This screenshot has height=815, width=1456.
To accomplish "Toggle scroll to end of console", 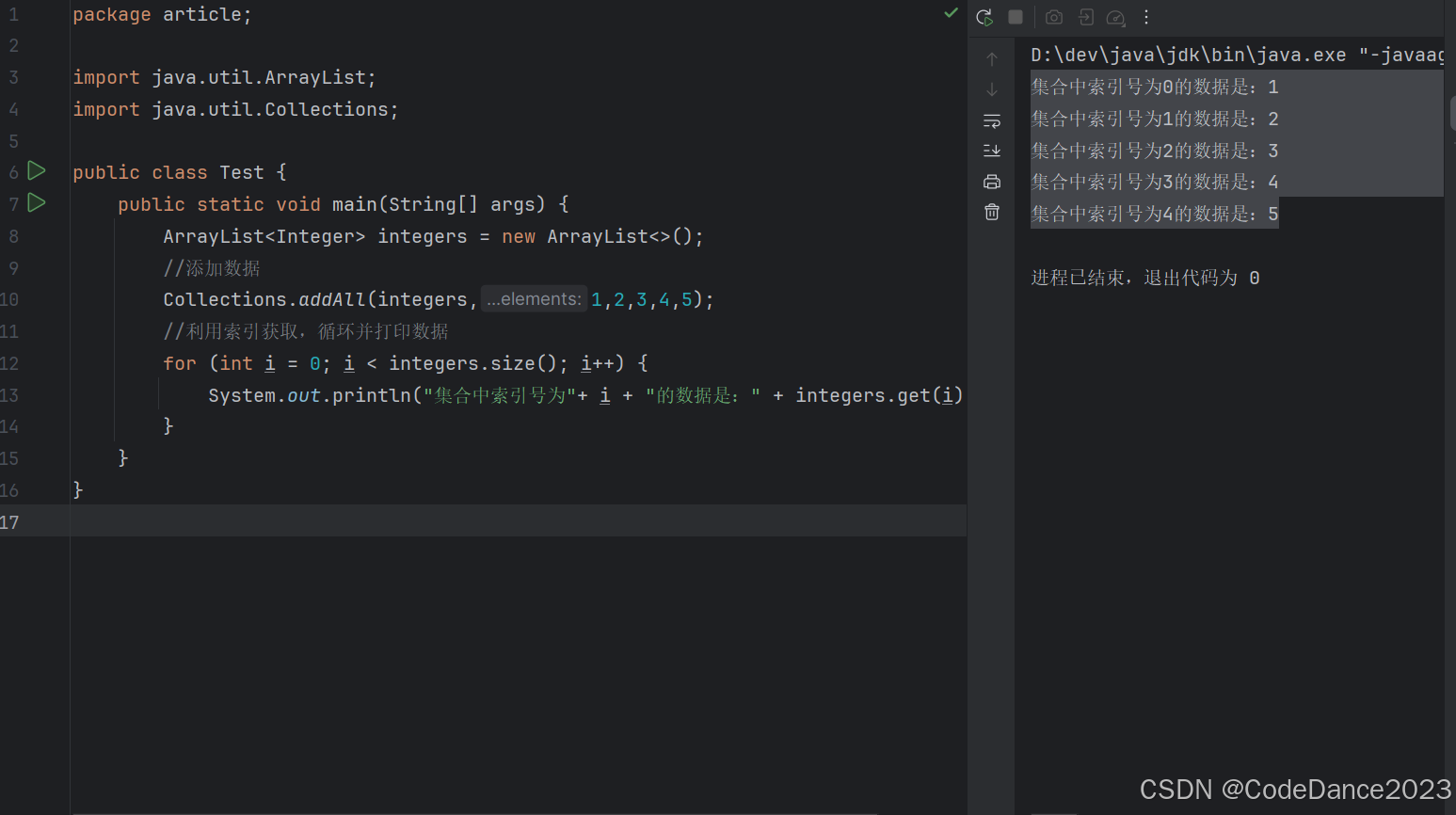I will (992, 151).
